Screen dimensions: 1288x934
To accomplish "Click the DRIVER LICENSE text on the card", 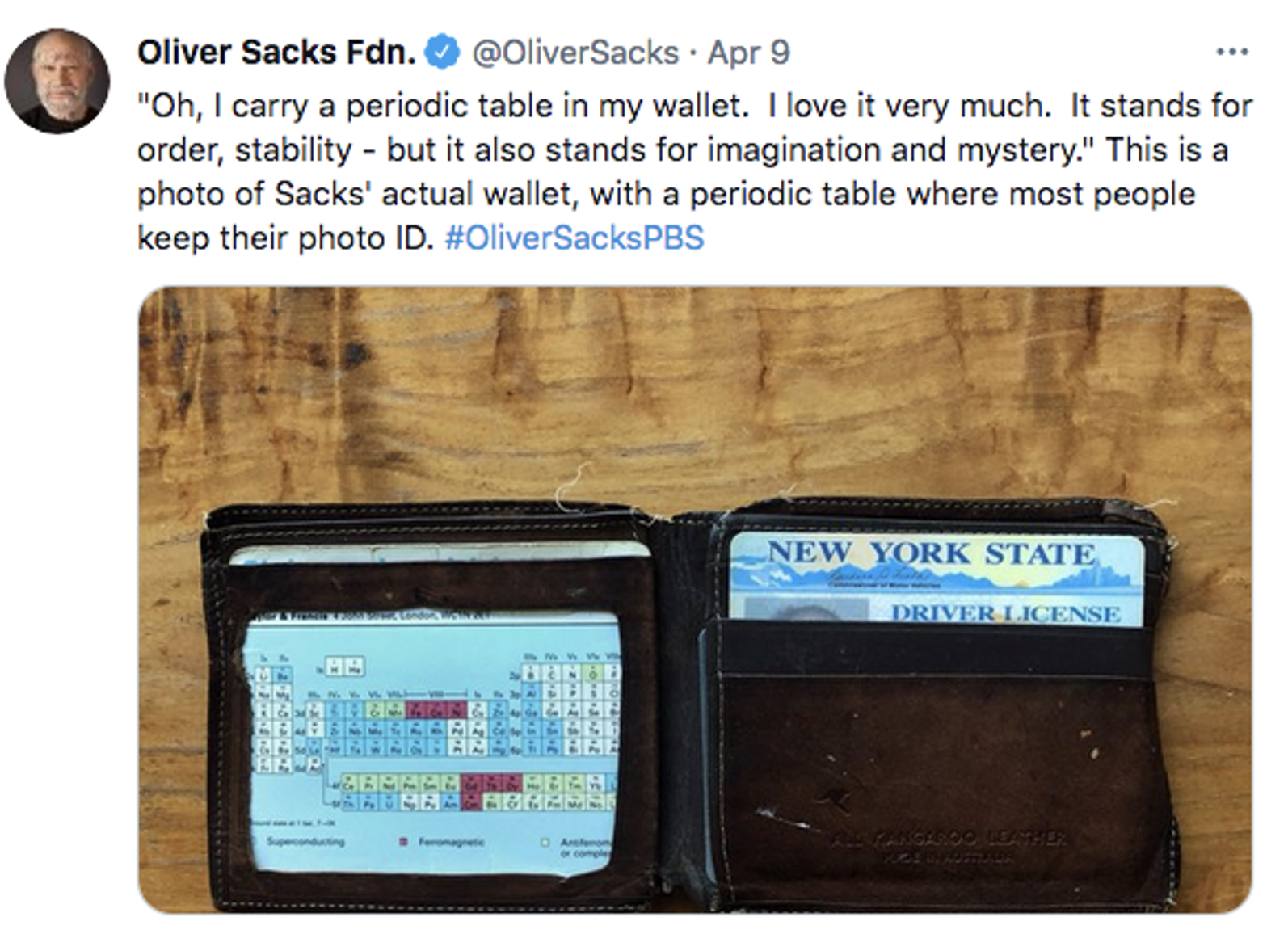I will click(x=1005, y=613).
